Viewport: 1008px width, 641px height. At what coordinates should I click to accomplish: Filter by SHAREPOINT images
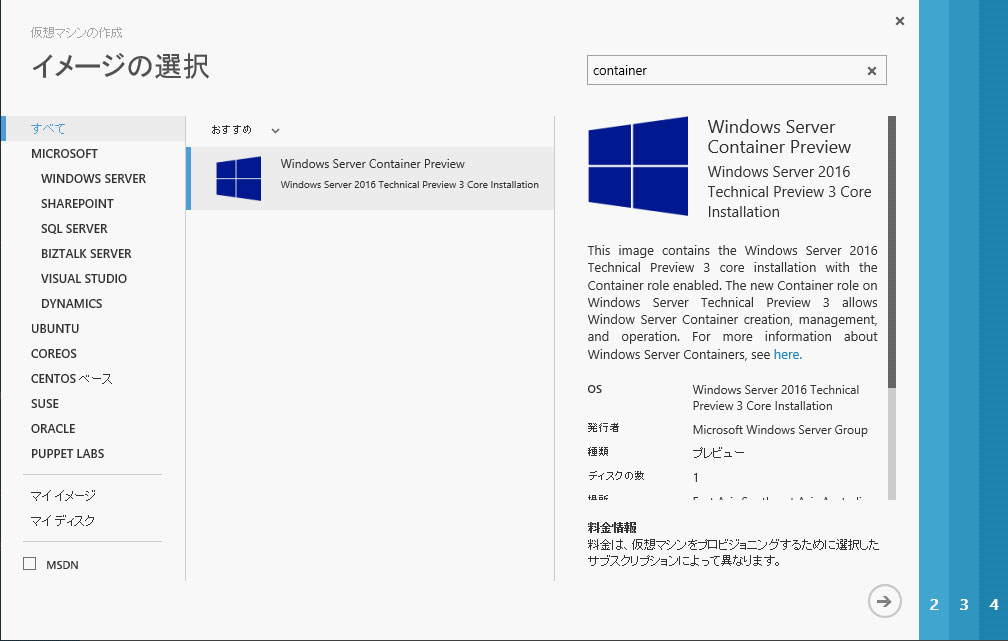coord(77,204)
